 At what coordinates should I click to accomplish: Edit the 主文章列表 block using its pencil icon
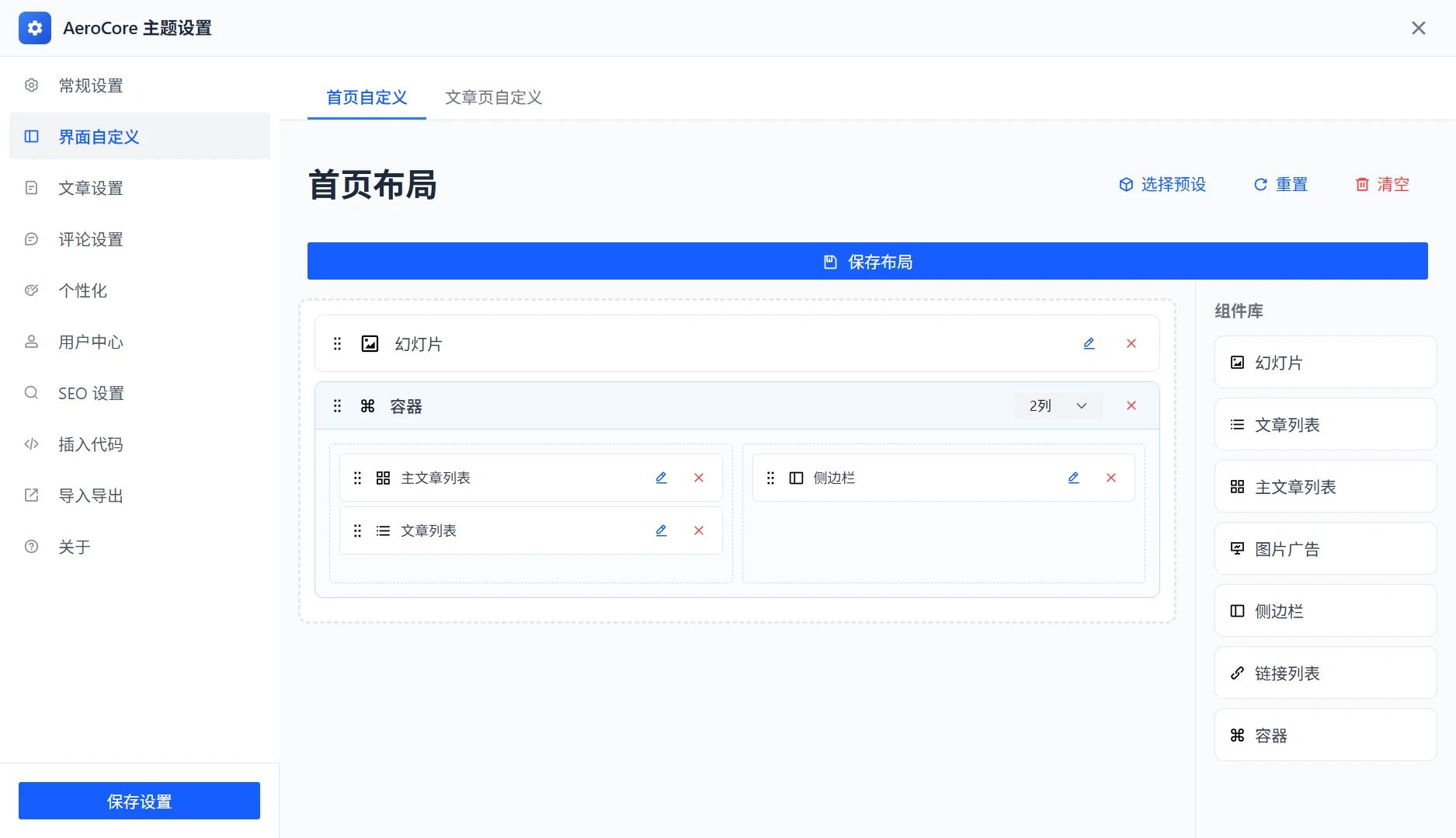tap(661, 477)
